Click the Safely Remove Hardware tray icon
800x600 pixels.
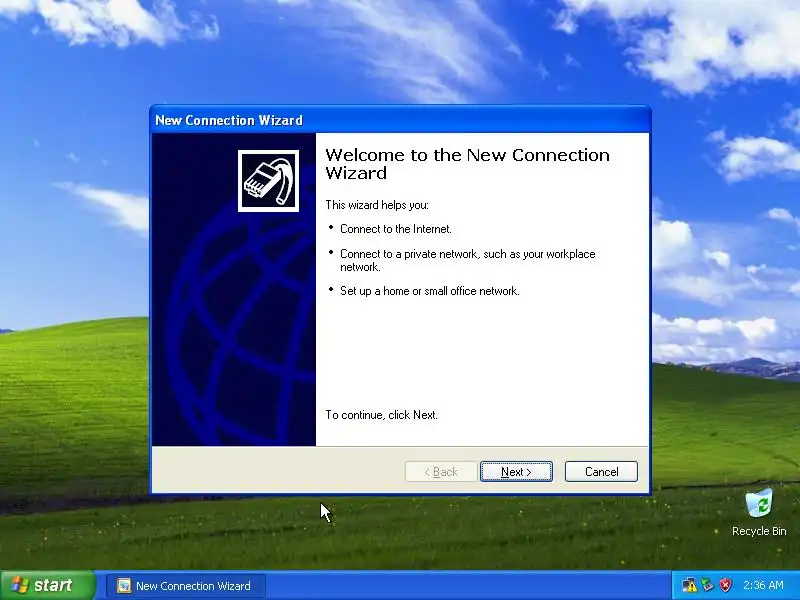tap(707, 585)
